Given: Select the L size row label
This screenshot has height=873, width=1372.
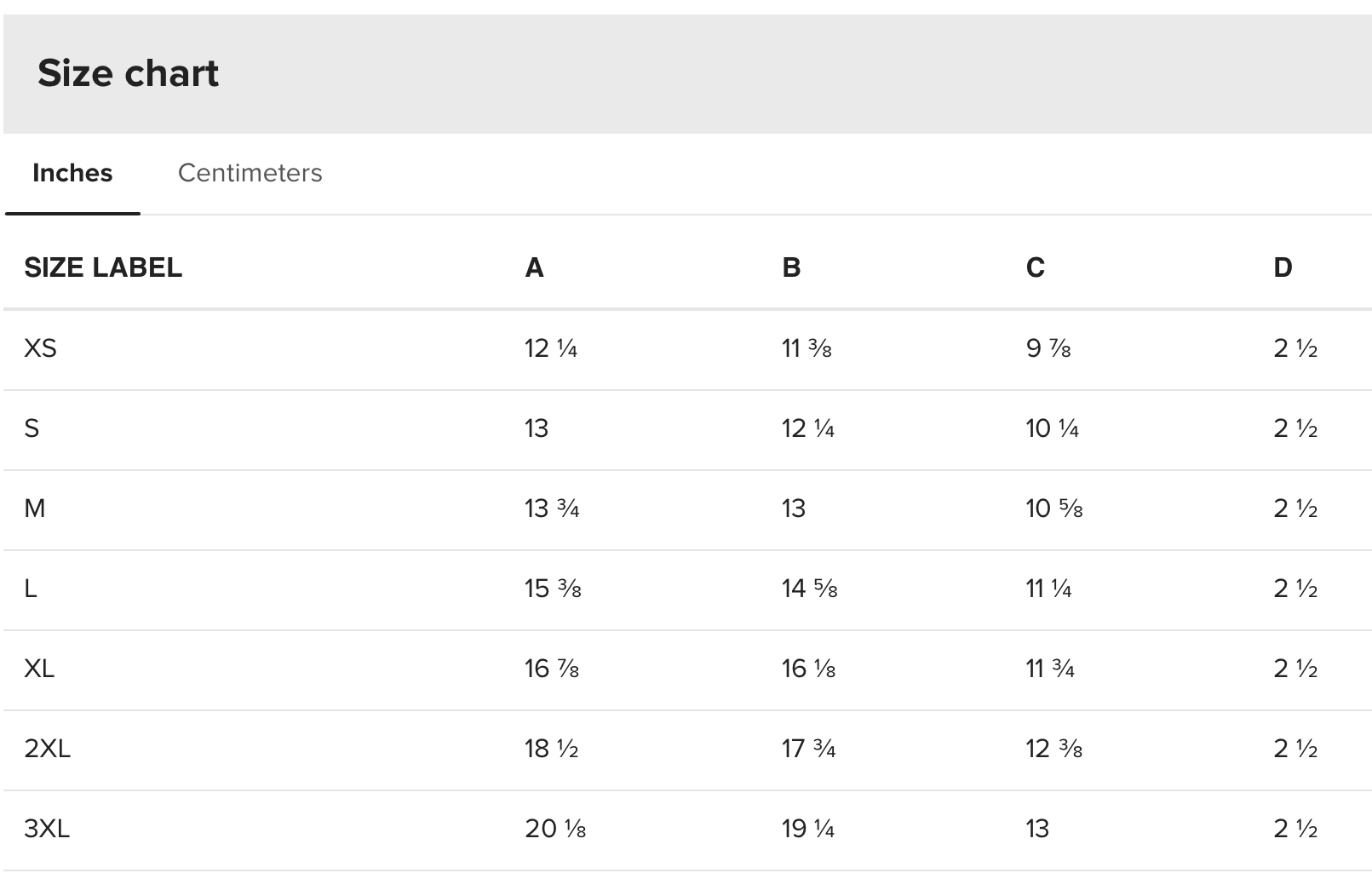Looking at the screenshot, I should [31, 589].
